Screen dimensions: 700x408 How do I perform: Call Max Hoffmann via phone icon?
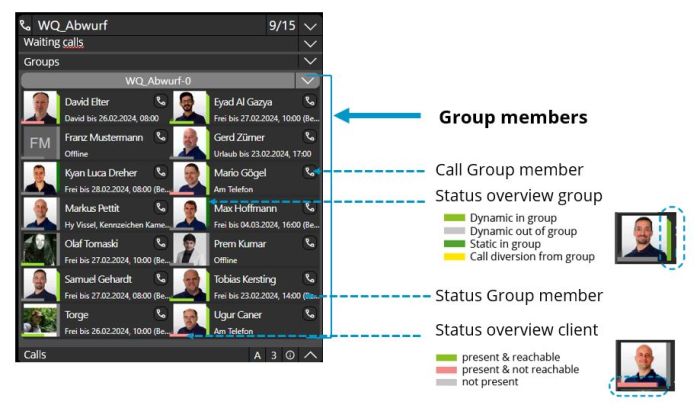310,208
